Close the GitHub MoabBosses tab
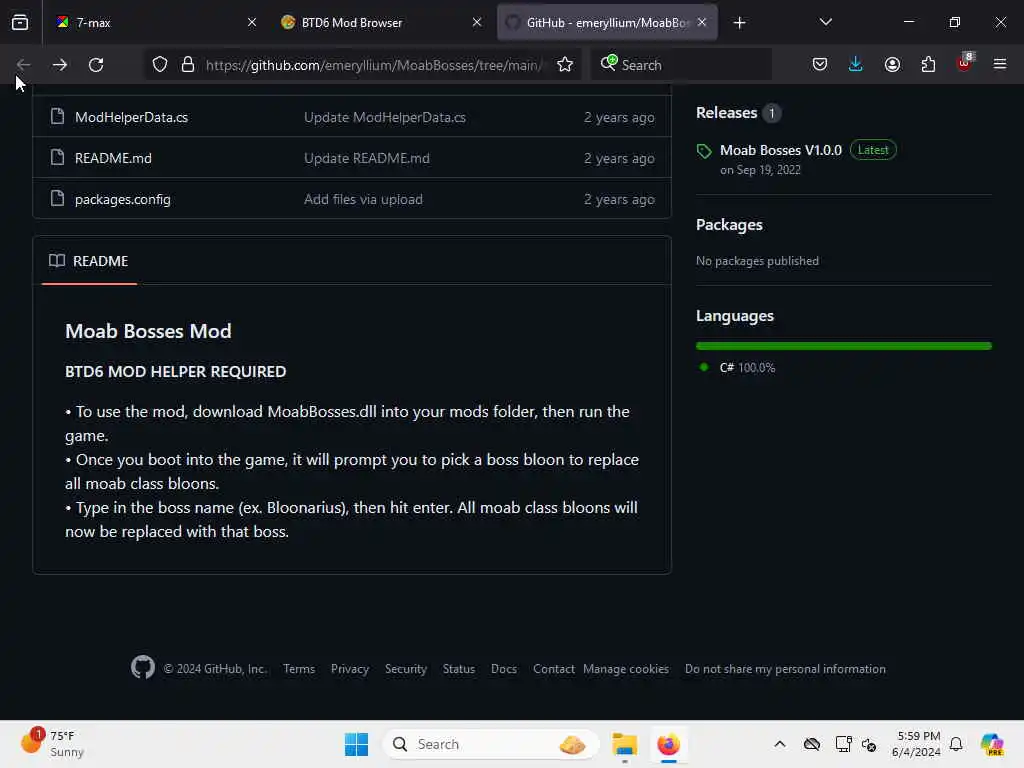This screenshot has height=768, width=1024. pyautogui.click(x=702, y=22)
